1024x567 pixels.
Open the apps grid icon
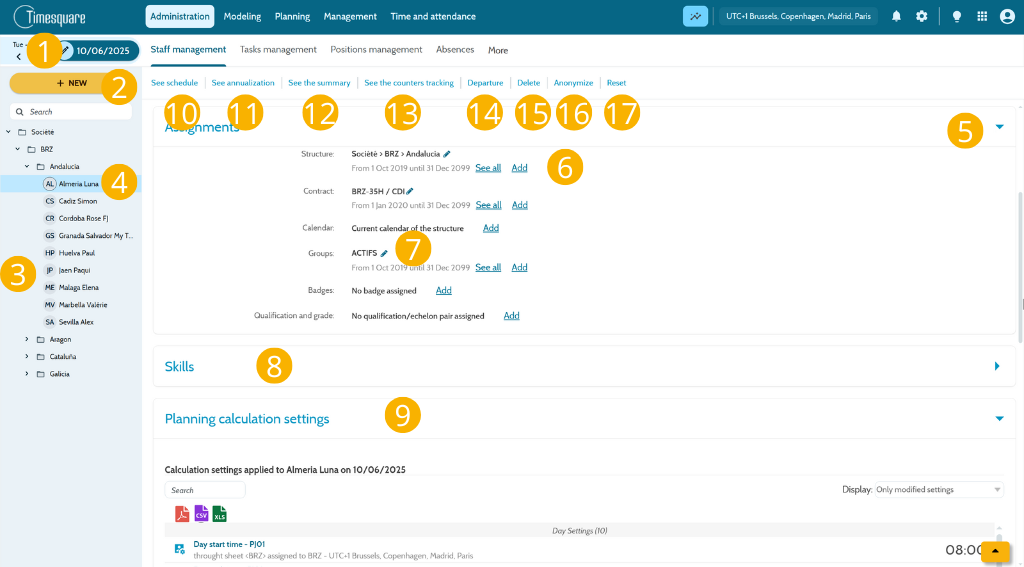click(982, 16)
